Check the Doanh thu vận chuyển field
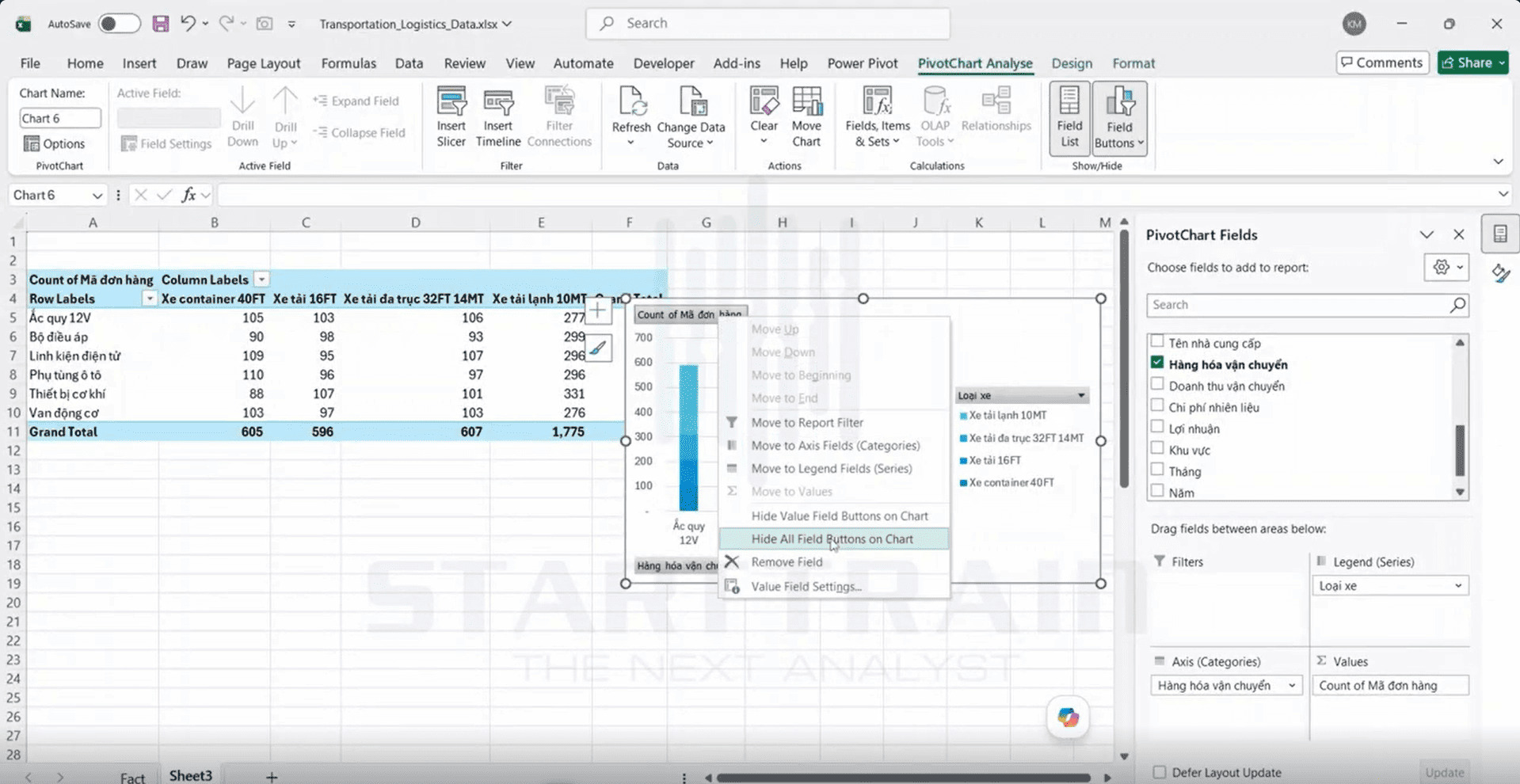Screen dimensions: 1520x784 pos(1157,384)
